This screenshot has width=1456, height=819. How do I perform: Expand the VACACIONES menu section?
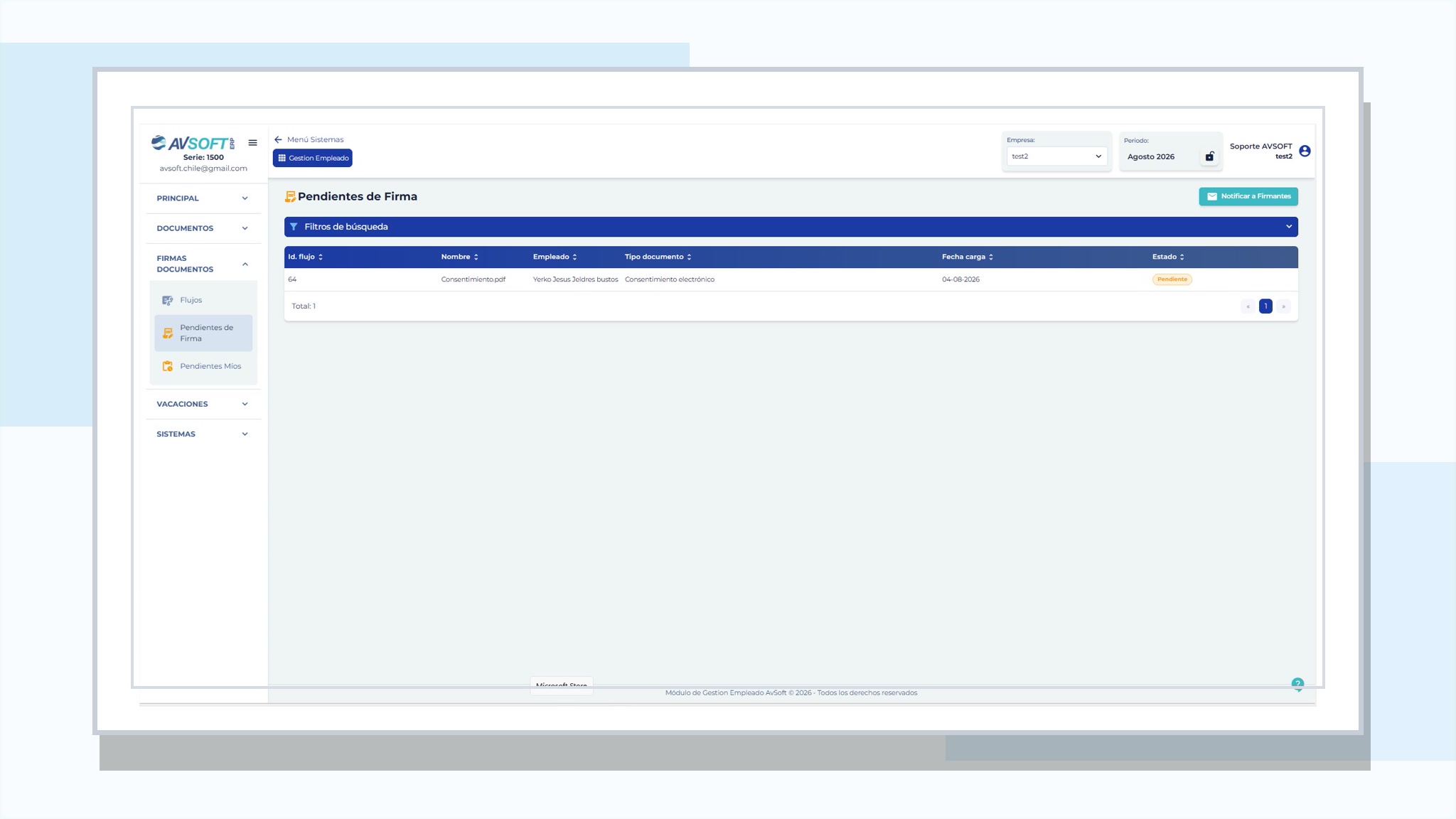pos(203,404)
